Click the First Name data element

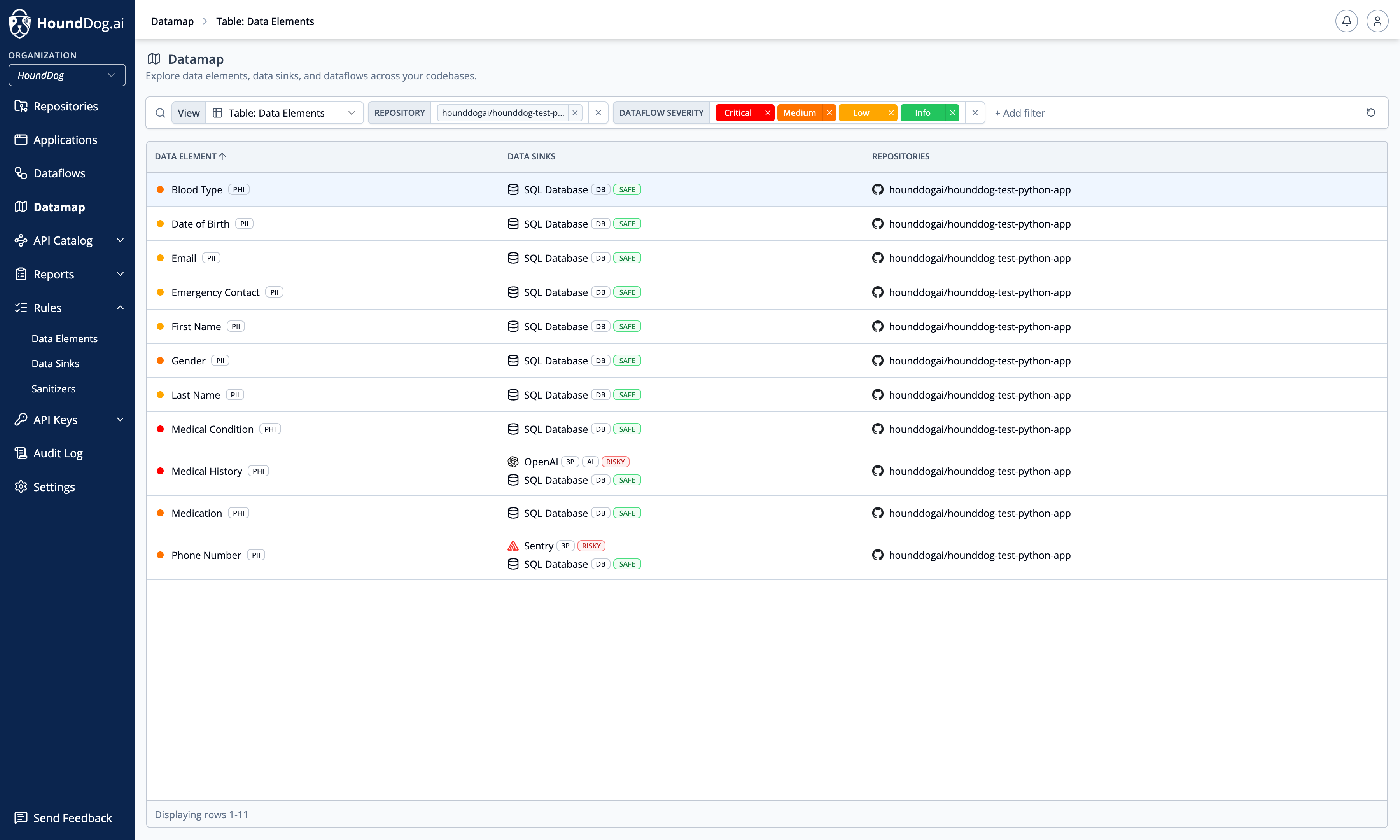point(196,327)
